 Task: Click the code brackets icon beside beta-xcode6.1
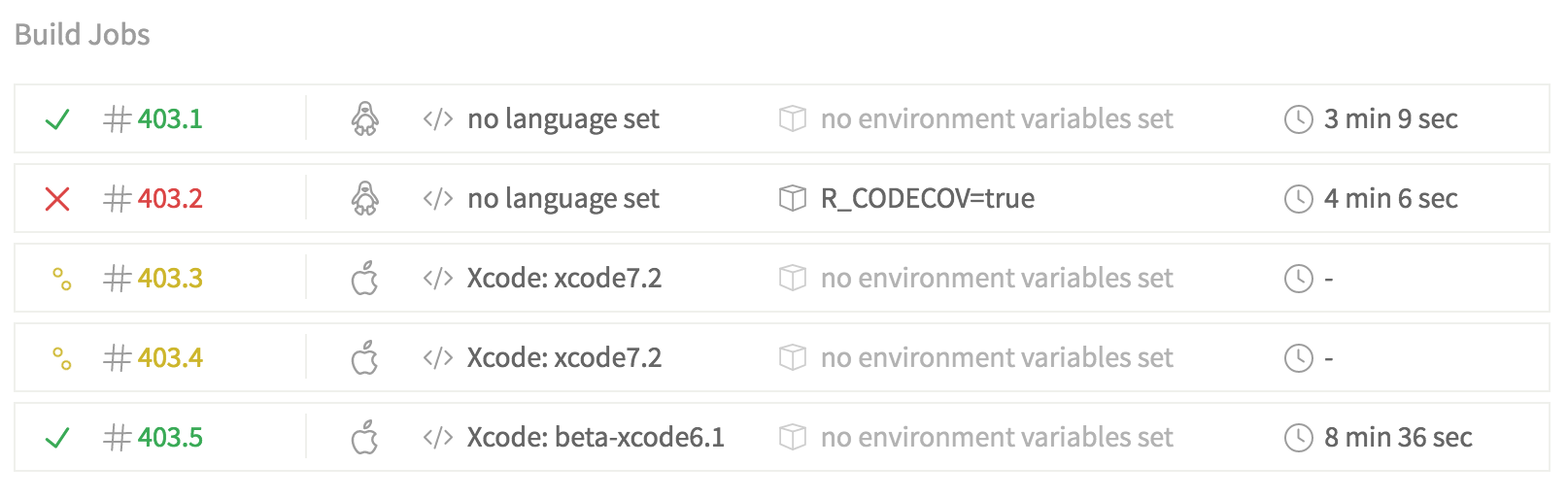pyautogui.click(x=437, y=438)
